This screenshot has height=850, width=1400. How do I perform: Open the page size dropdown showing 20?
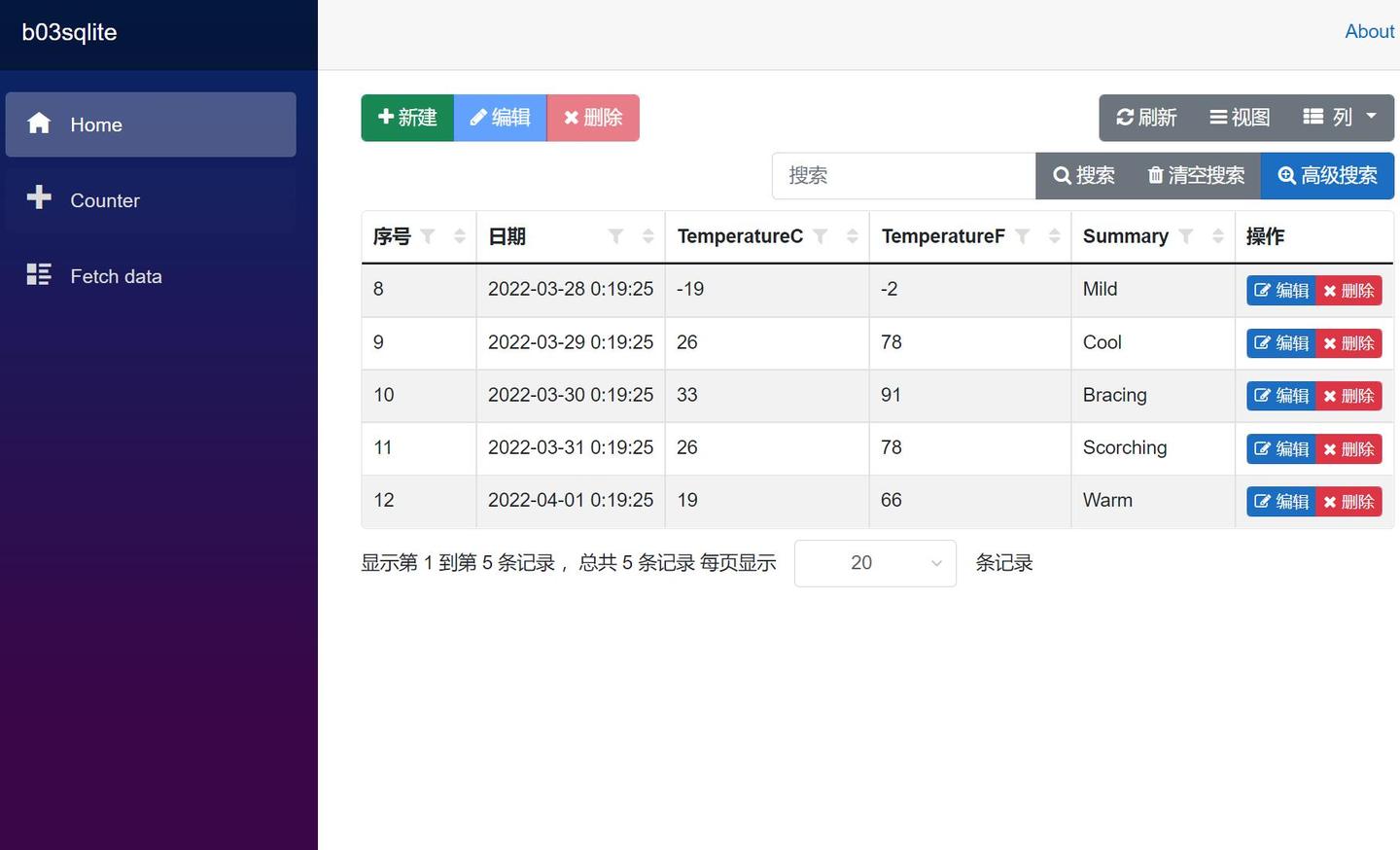click(873, 562)
